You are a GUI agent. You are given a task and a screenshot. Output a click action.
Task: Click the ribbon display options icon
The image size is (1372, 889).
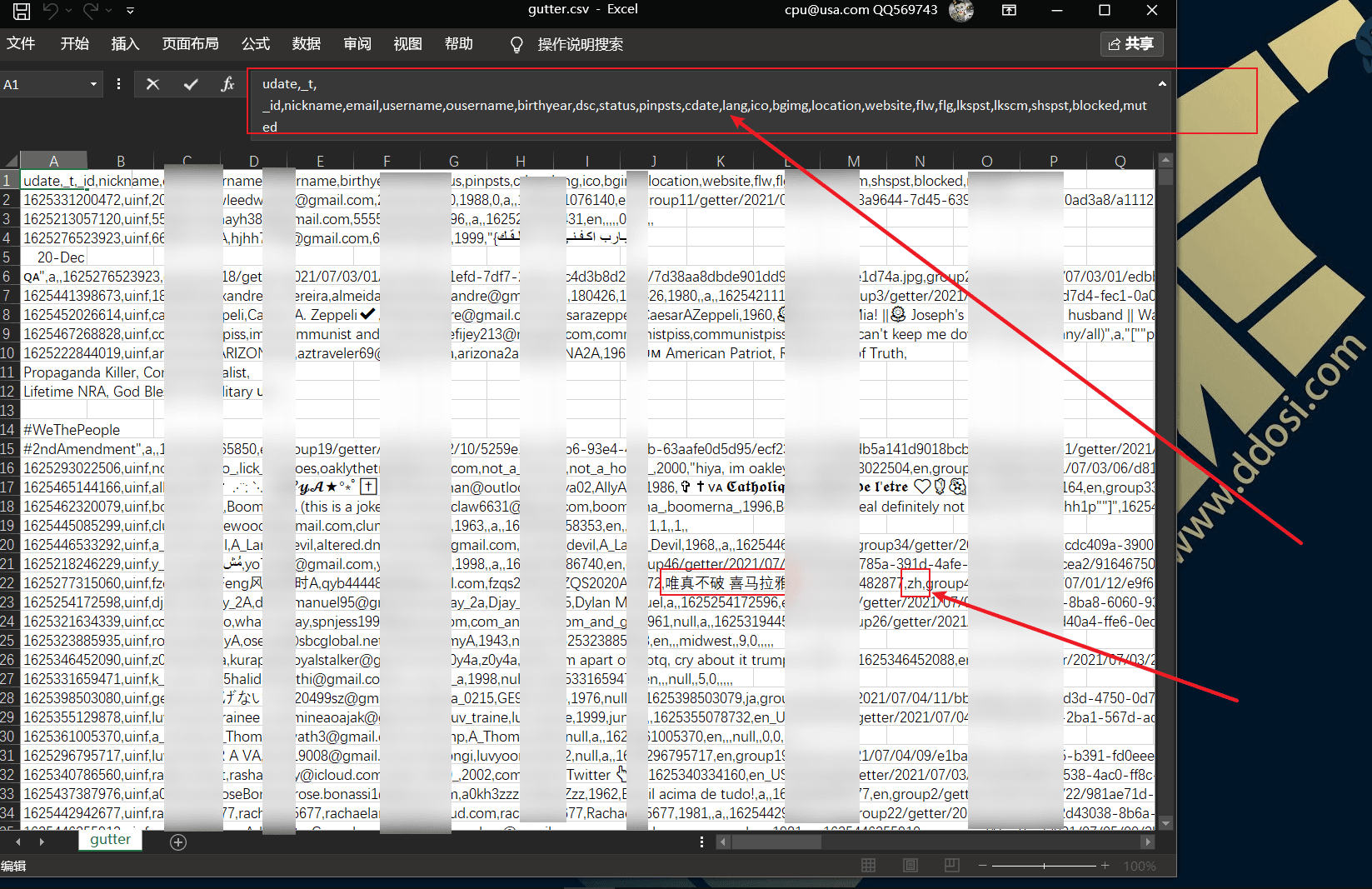(x=1009, y=11)
